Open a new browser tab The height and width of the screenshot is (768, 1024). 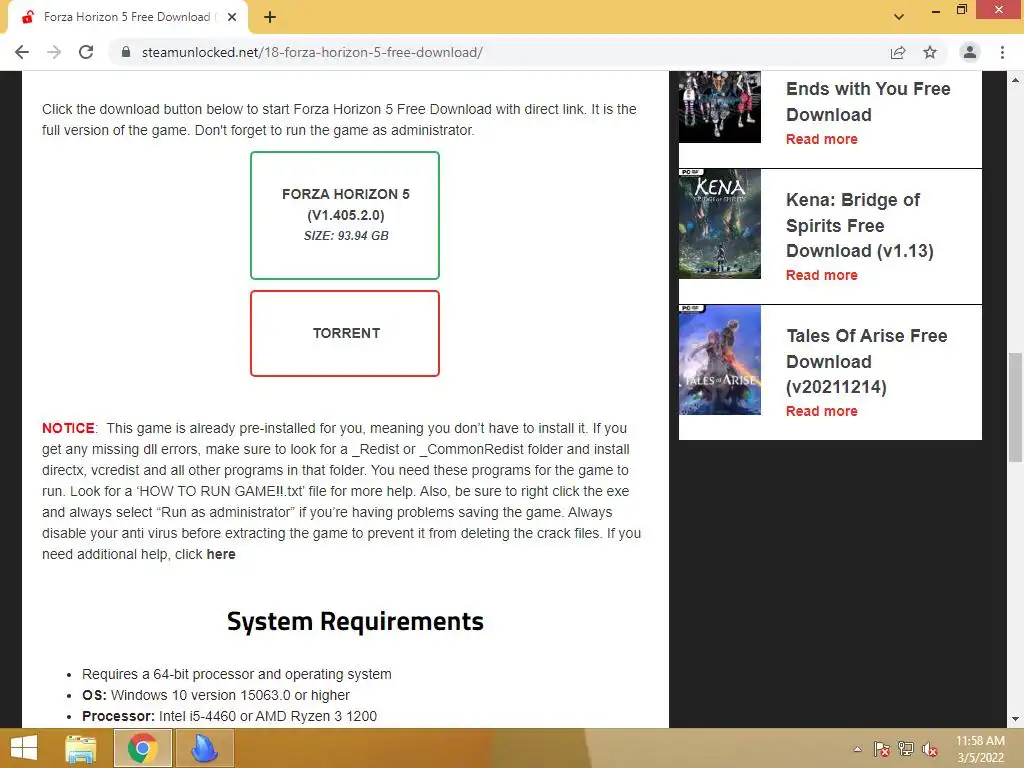pyautogui.click(x=270, y=17)
